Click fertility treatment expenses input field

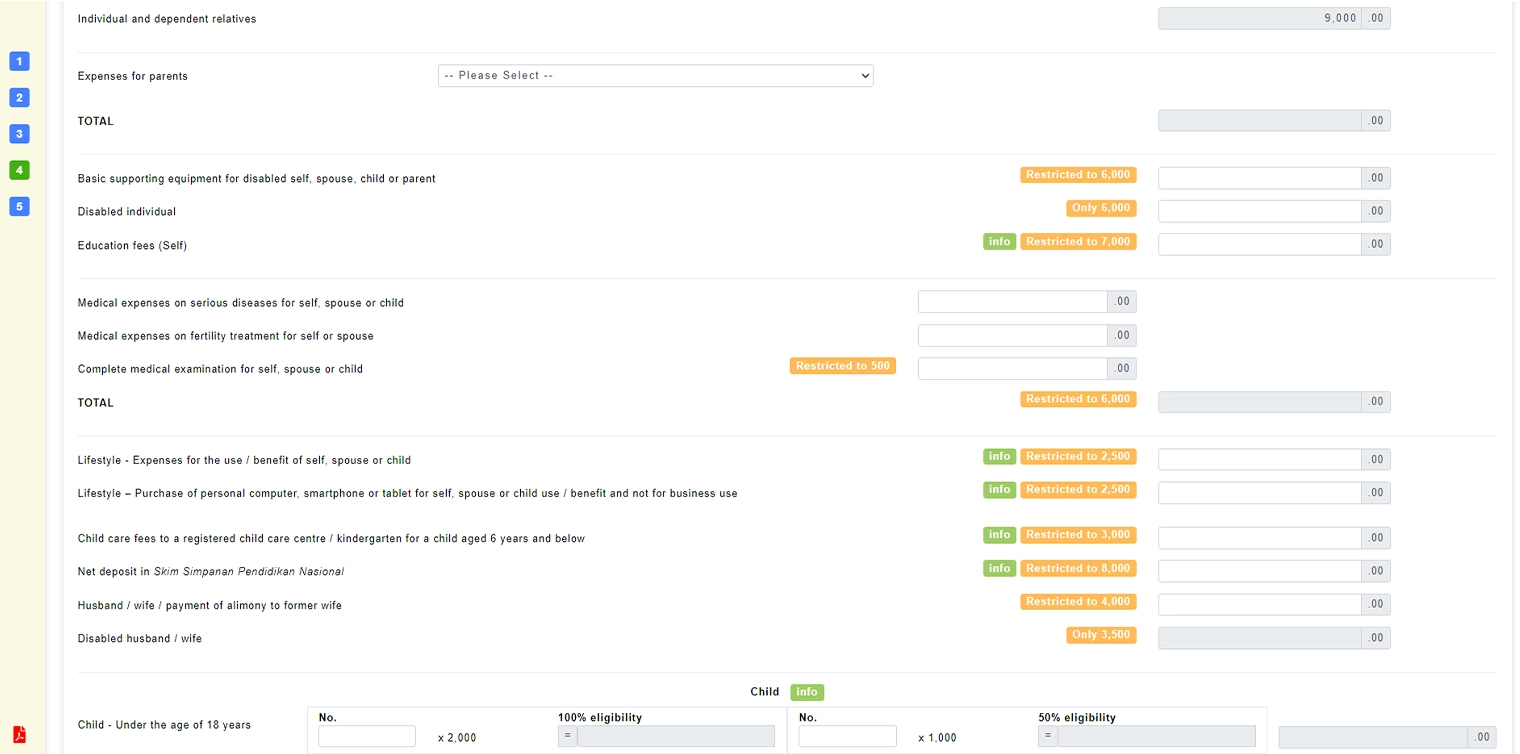pyautogui.click(x=1013, y=336)
